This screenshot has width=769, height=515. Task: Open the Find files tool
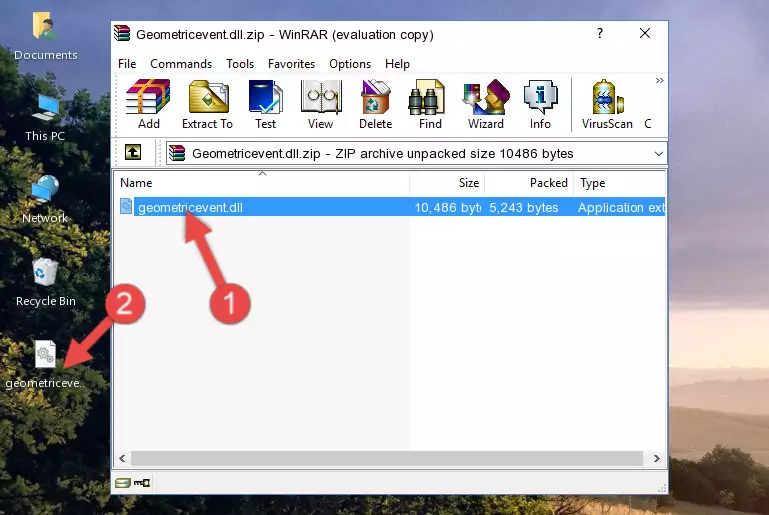pyautogui.click(x=430, y=104)
